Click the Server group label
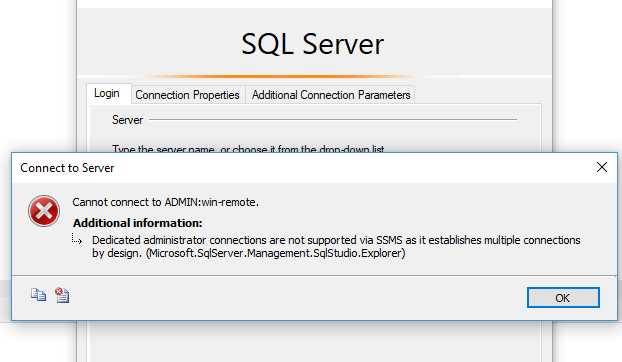This screenshot has height=362, width=622. [127, 120]
